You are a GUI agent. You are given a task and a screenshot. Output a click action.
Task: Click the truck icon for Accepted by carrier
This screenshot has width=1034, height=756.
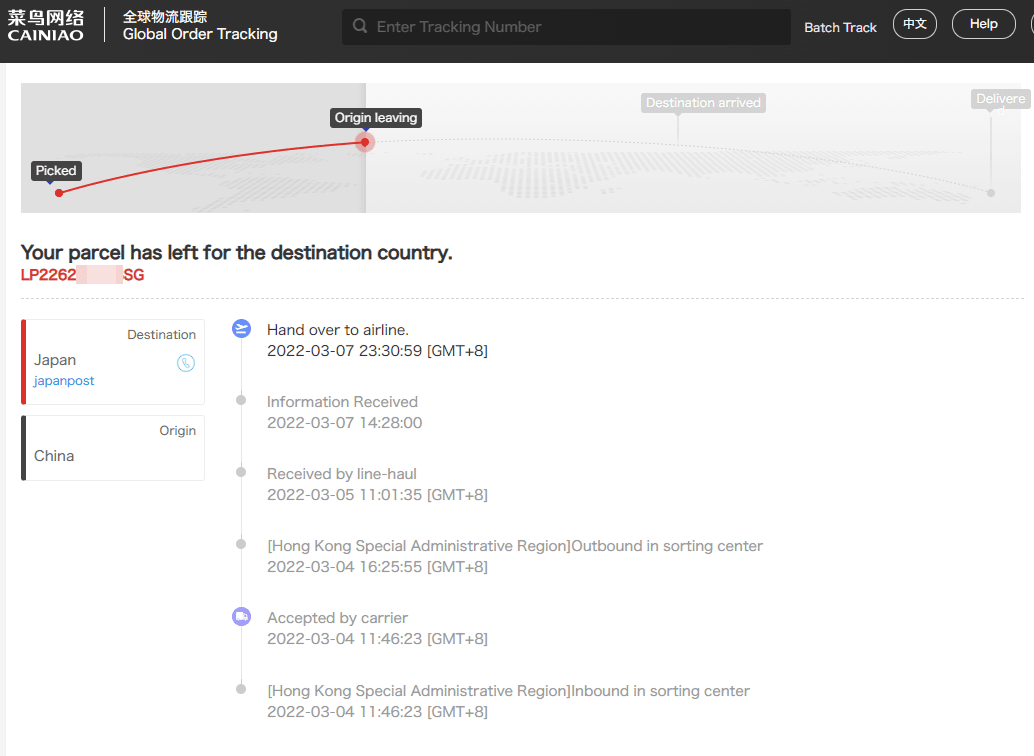241,617
